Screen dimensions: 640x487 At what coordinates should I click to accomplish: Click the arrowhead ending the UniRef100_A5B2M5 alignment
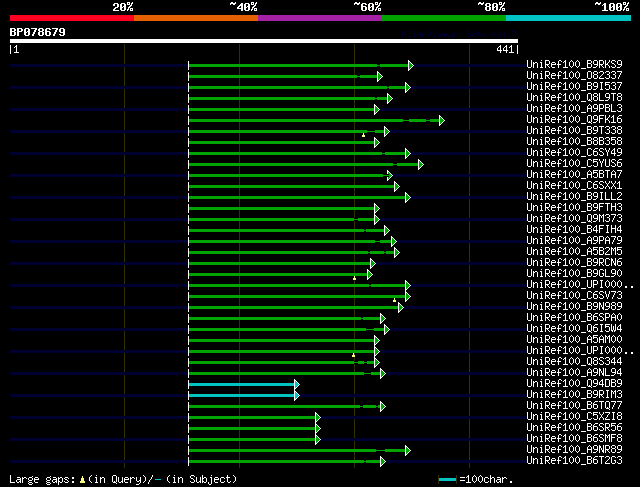coord(397,253)
